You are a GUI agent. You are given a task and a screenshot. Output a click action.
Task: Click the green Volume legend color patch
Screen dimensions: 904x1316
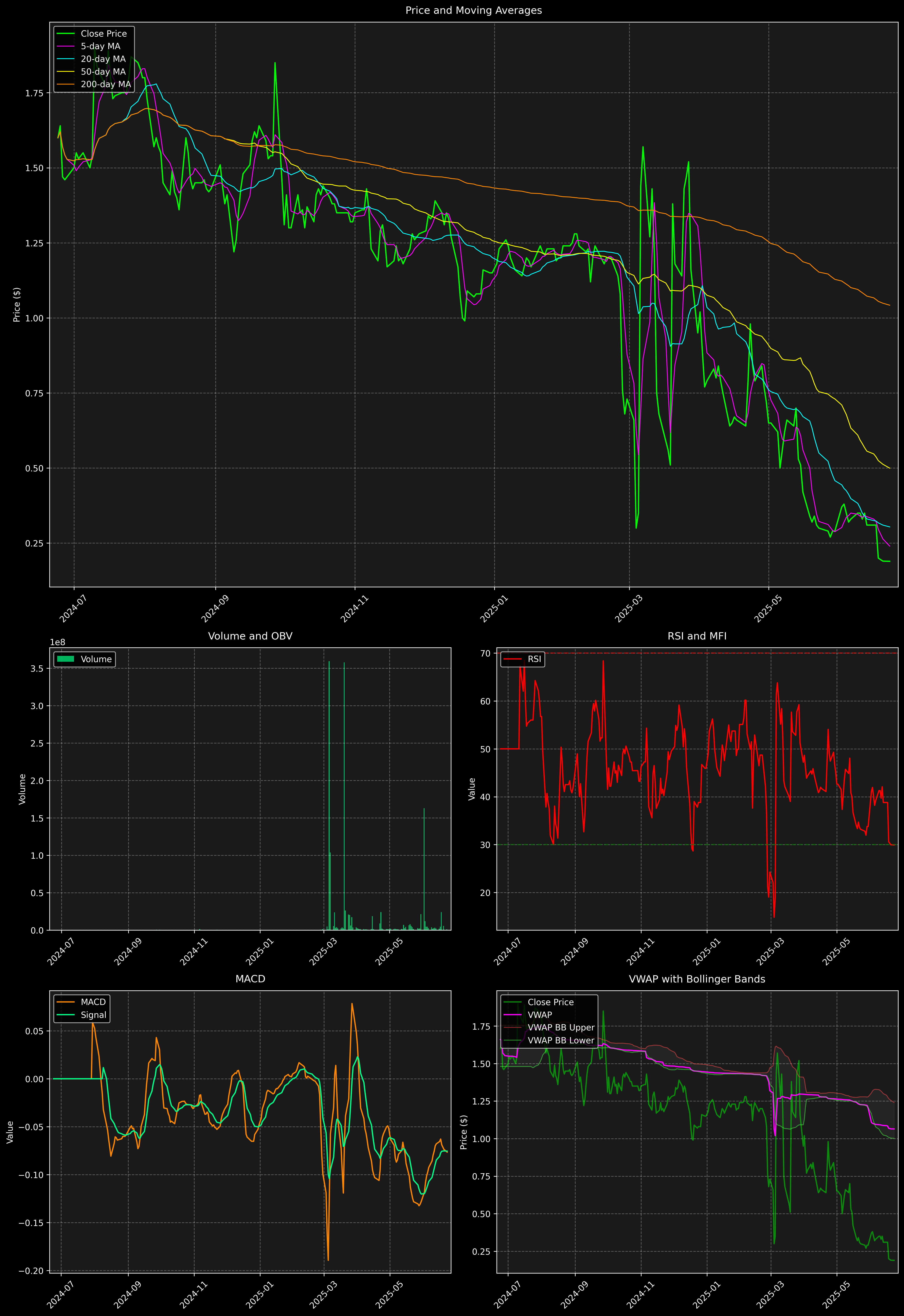(x=66, y=659)
